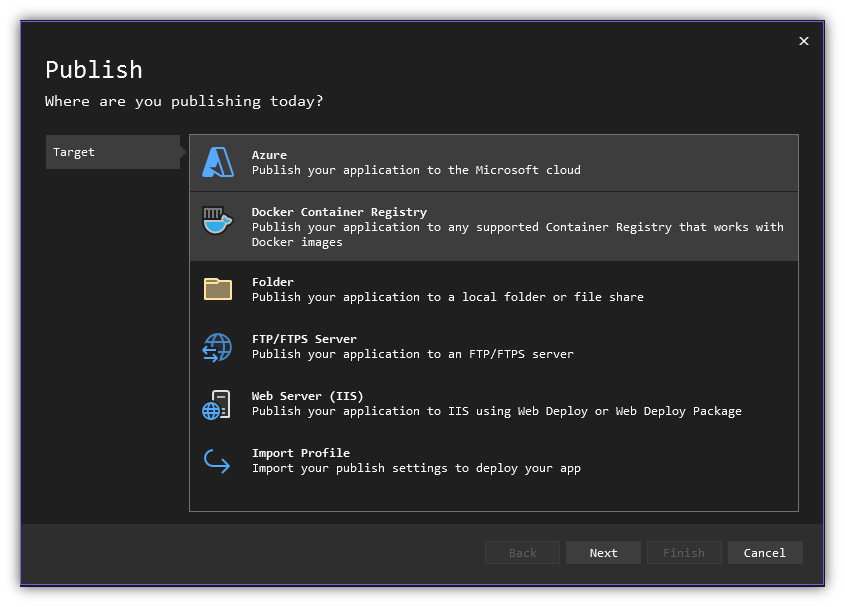Click 'Publish your application to the Microsoft cloud'
845x607 pixels.
416,170
